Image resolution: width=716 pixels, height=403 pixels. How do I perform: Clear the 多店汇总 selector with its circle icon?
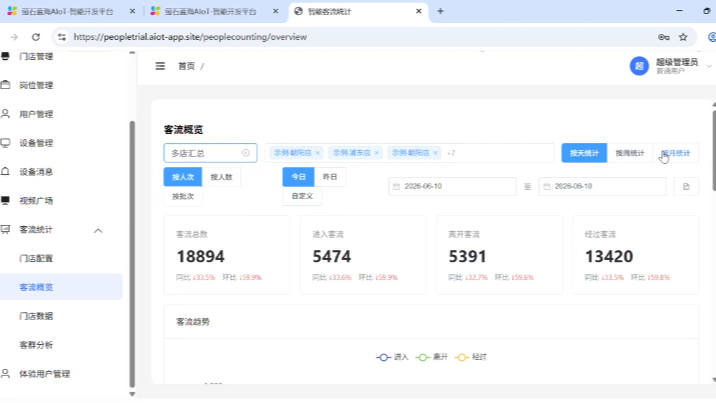click(246, 153)
